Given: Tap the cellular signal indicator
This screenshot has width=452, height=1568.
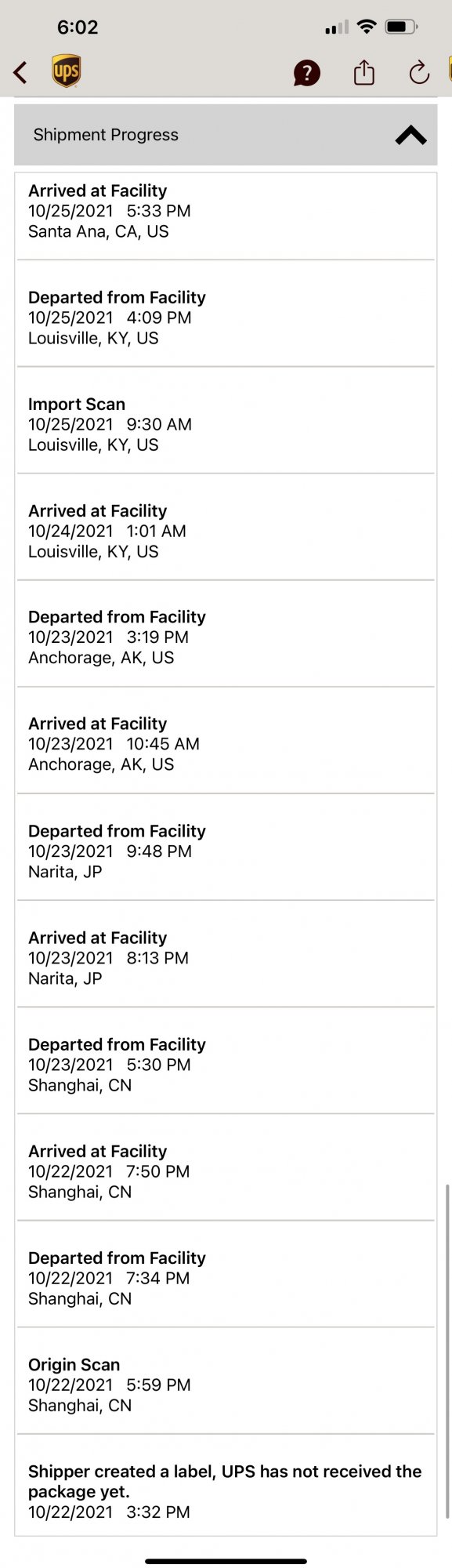Looking at the screenshot, I should pyautogui.click(x=337, y=28).
